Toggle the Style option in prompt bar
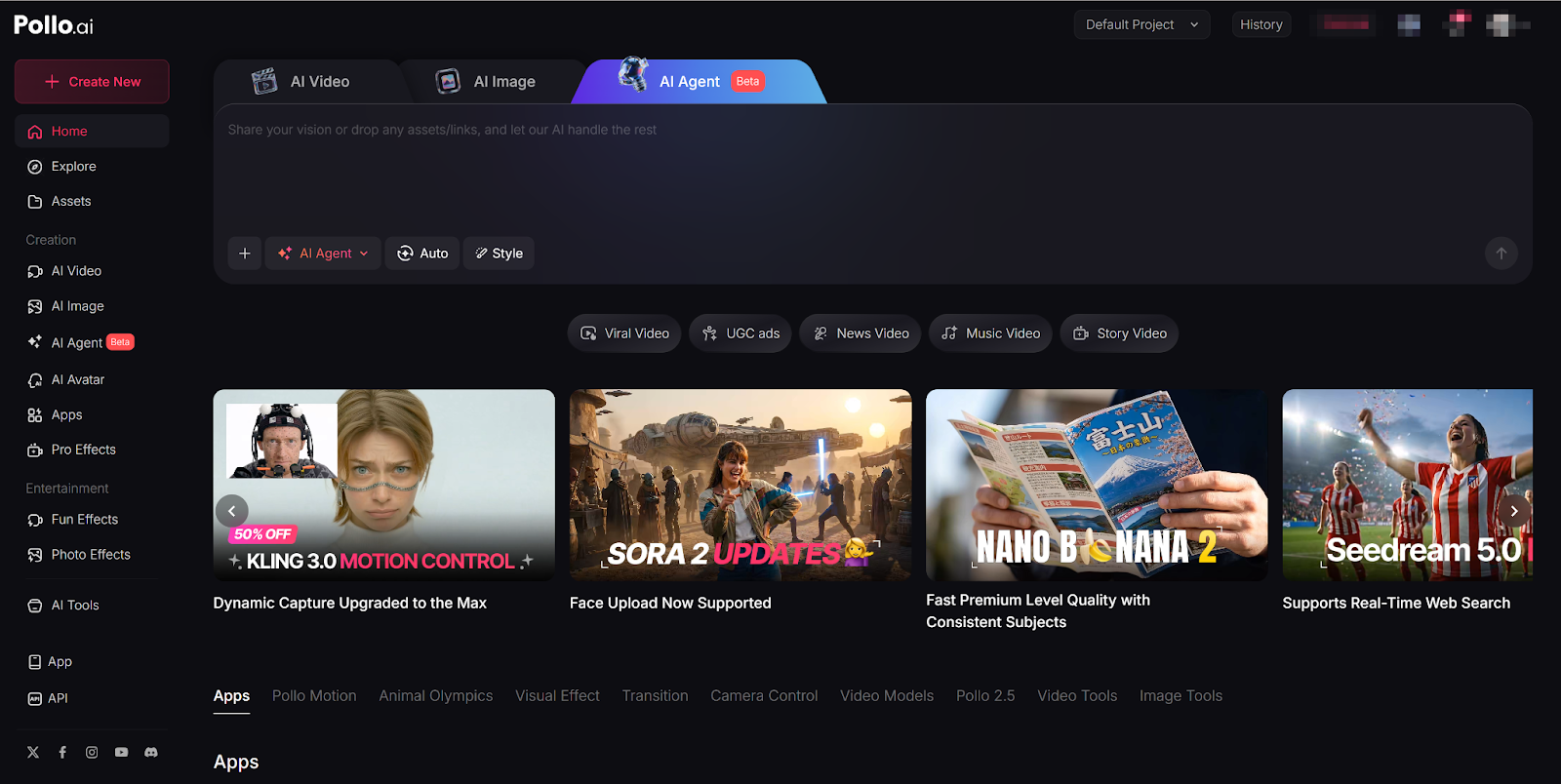This screenshot has height=784, width=1561. (499, 254)
